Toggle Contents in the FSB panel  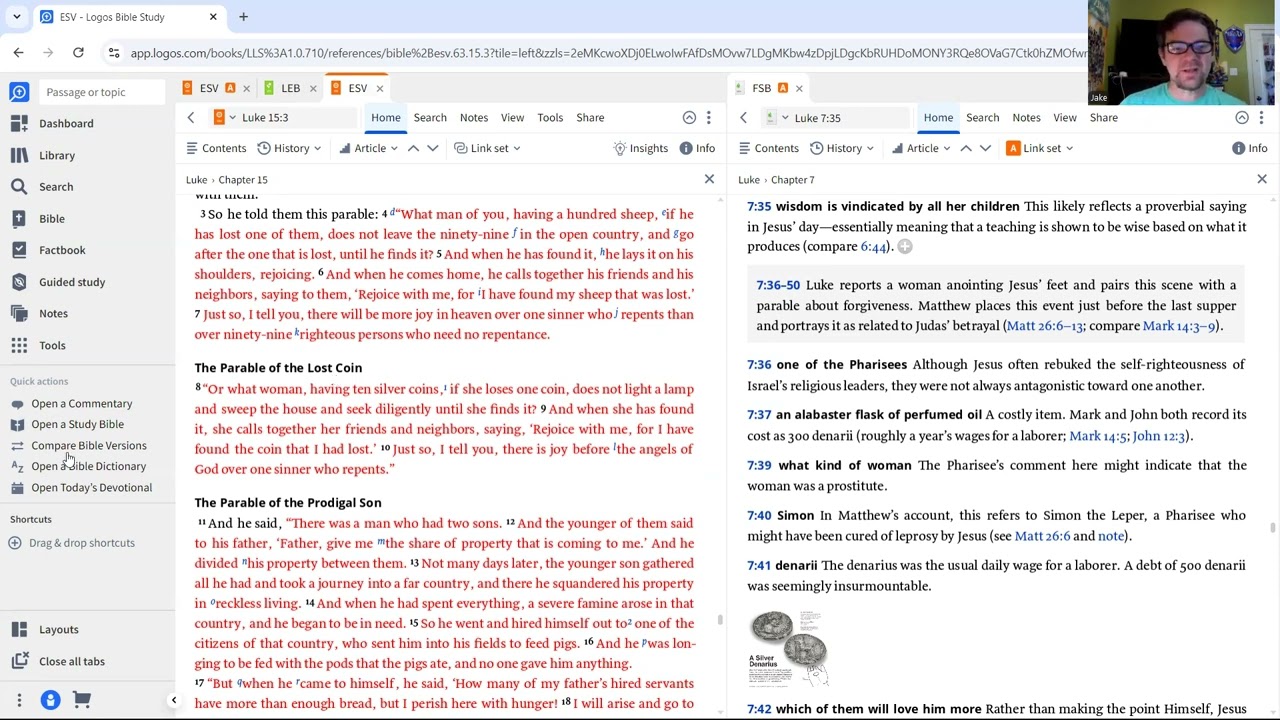(x=769, y=148)
